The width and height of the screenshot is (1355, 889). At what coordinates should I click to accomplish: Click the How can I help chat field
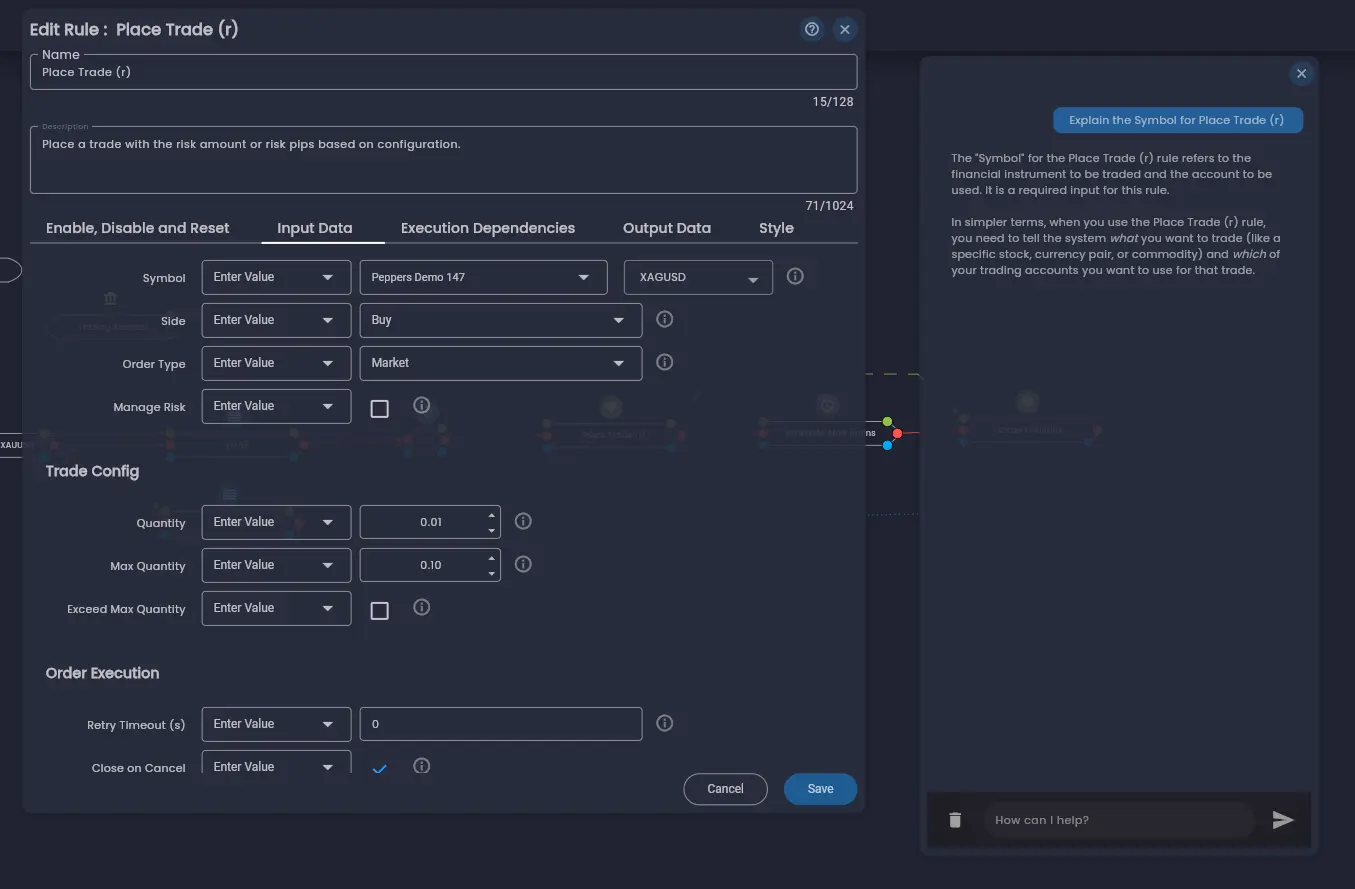click(x=1118, y=819)
